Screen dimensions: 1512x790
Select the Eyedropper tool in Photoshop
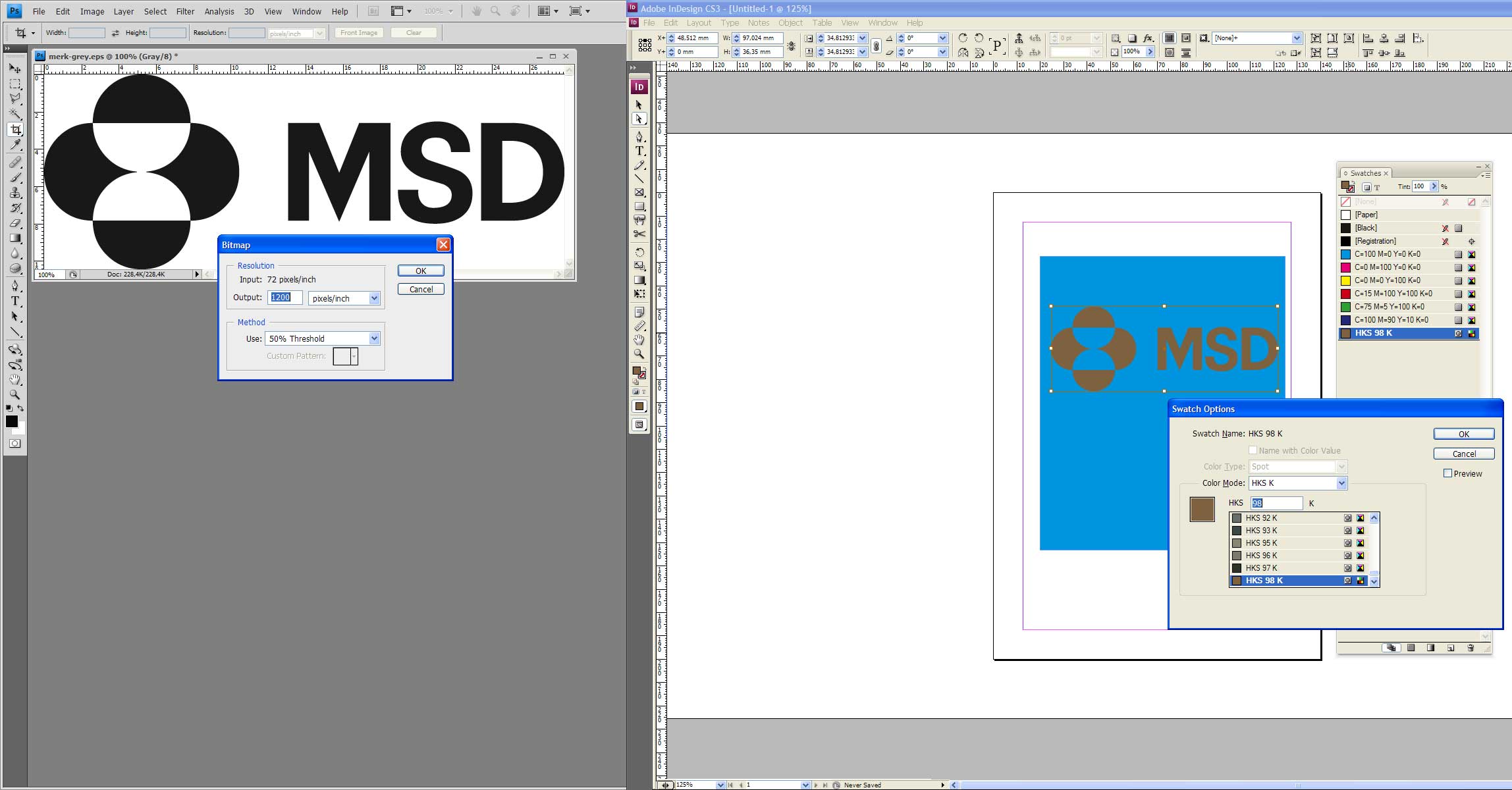tap(14, 145)
